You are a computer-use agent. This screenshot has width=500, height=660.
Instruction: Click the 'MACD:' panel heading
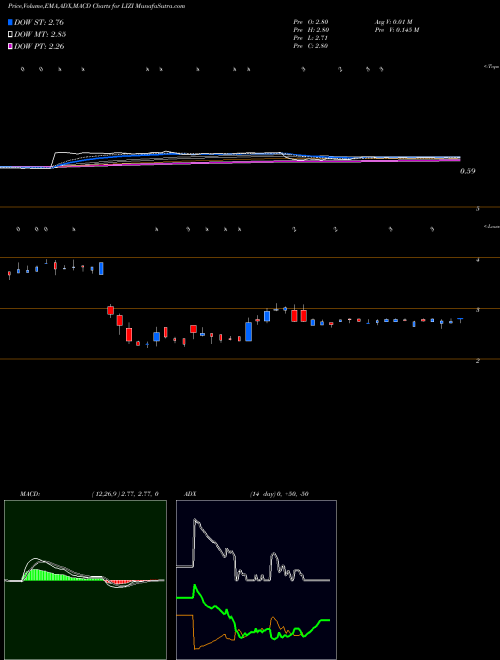tap(30, 494)
